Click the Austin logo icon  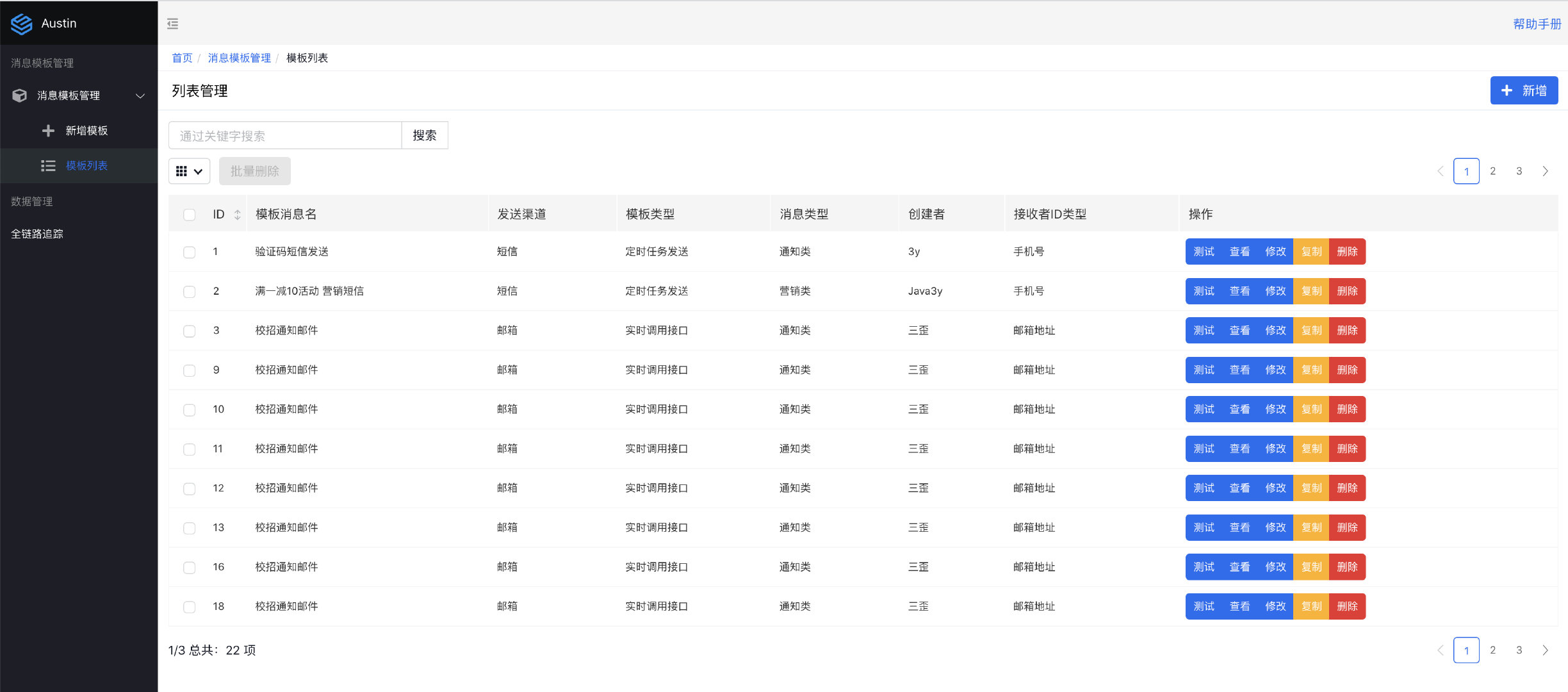(21, 24)
